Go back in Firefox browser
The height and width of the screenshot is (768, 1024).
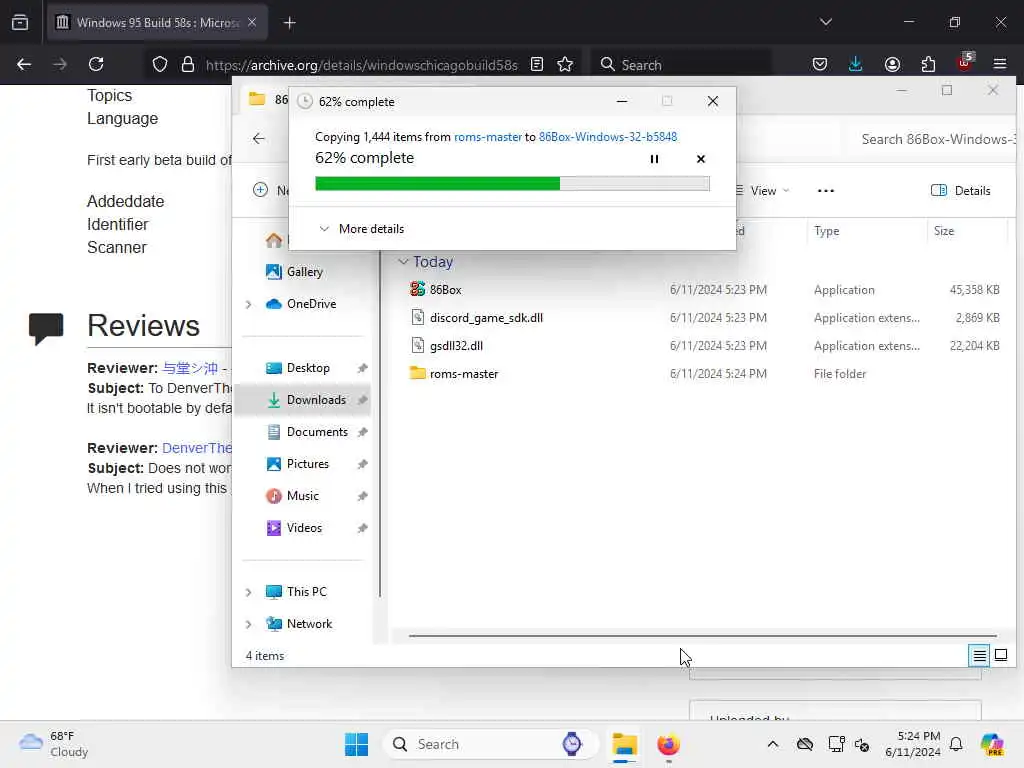click(x=24, y=64)
